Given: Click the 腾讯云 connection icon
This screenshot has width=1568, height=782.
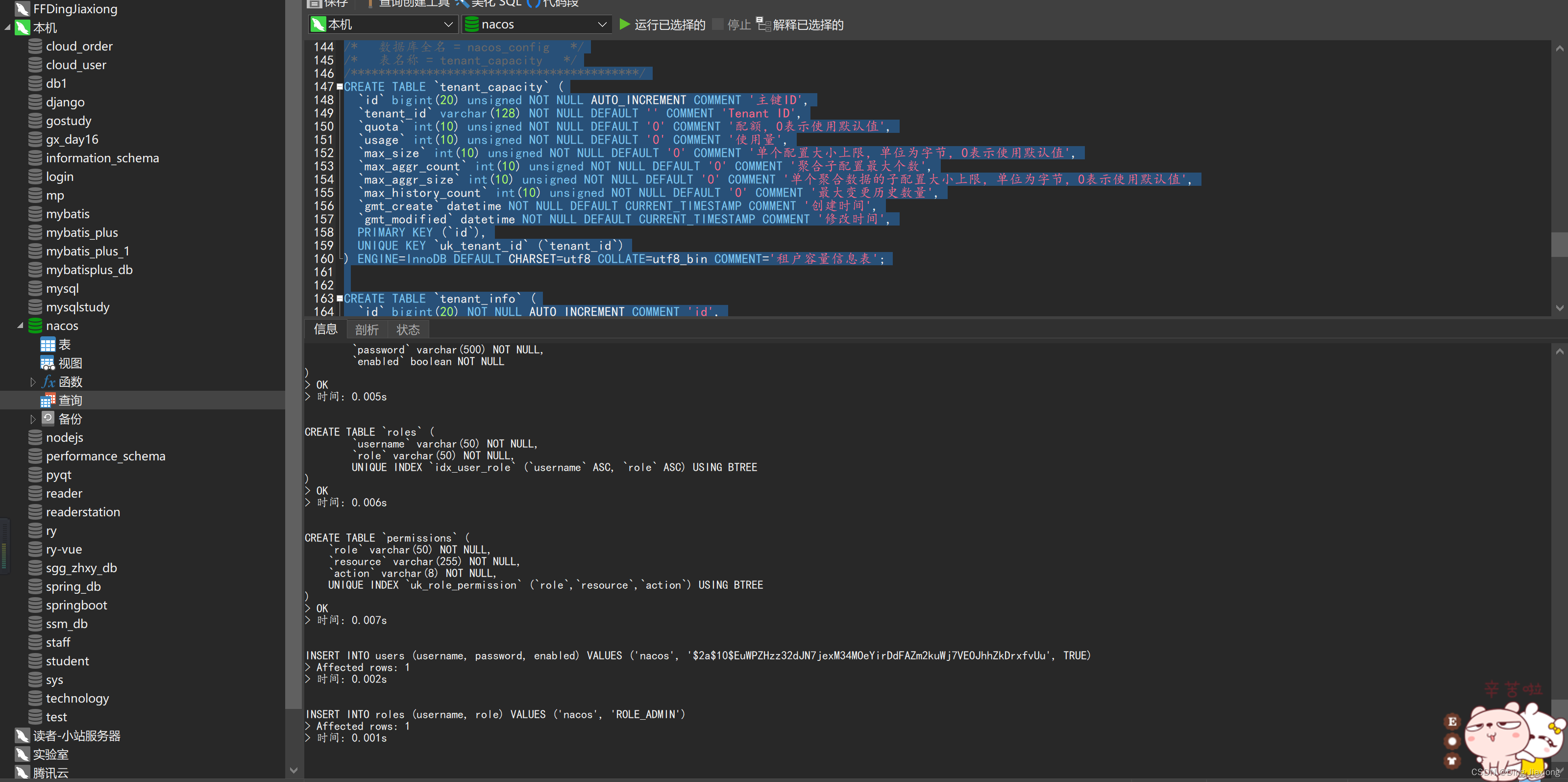Looking at the screenshot, I should pyautogui.click(x=23, y=773).
